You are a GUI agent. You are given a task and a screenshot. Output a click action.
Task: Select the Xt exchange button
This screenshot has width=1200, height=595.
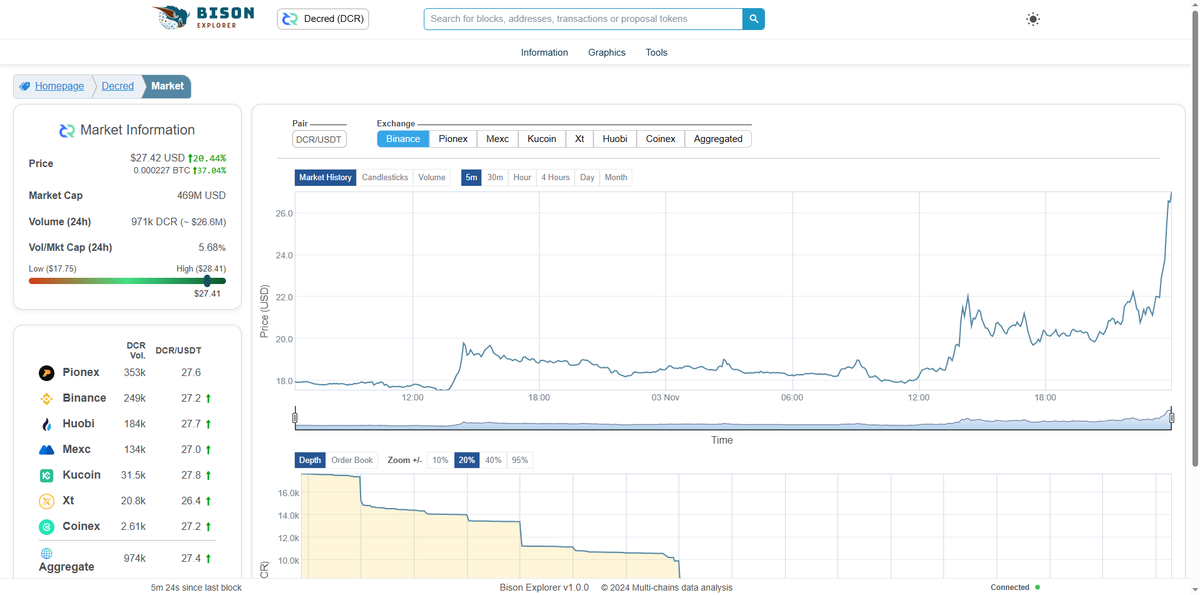pos(579,139)
